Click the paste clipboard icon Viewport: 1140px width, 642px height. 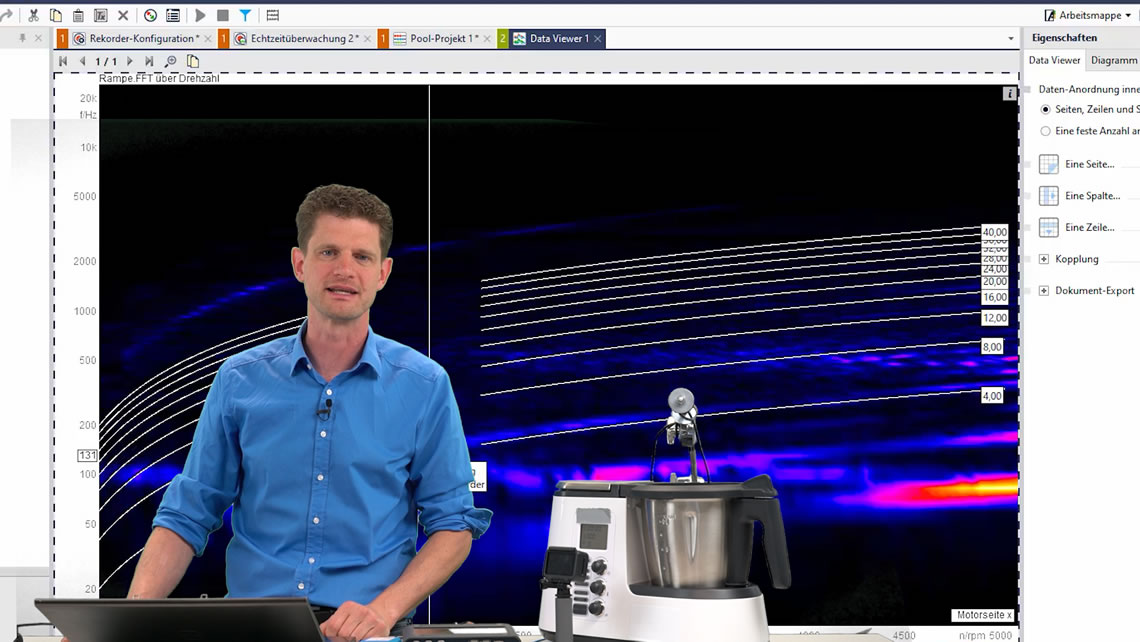click(x=78, y=15)
